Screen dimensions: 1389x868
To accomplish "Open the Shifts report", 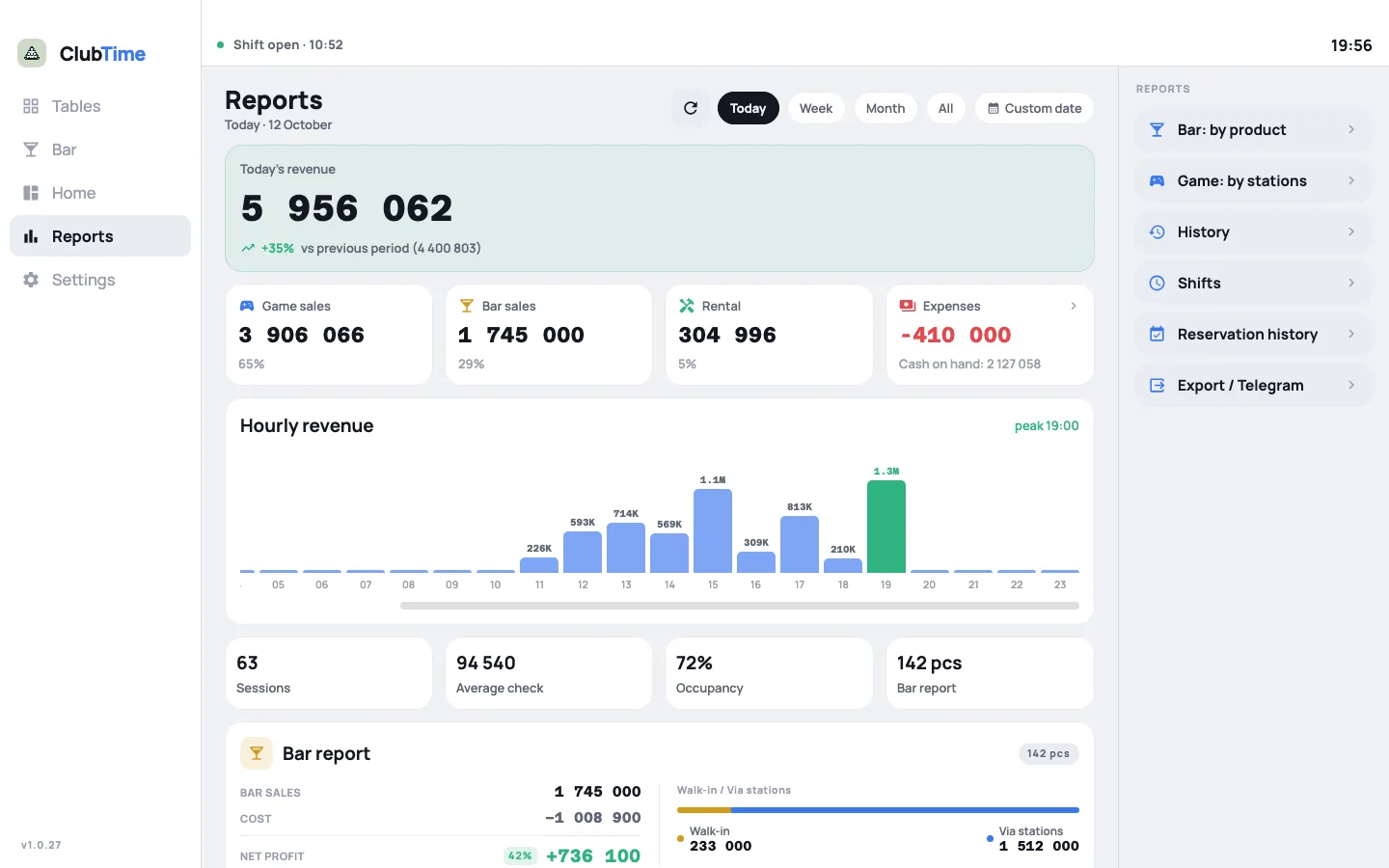I will pyautogui.click(x=1254, y=283).
